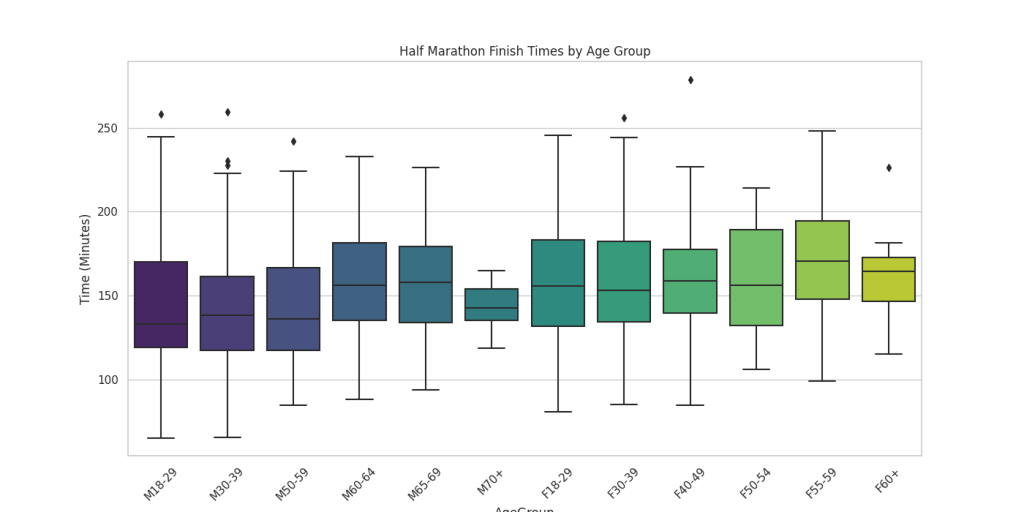1024x512 pixels.
Task: Click the outlier point above F30-39
Action: point(624,118)
